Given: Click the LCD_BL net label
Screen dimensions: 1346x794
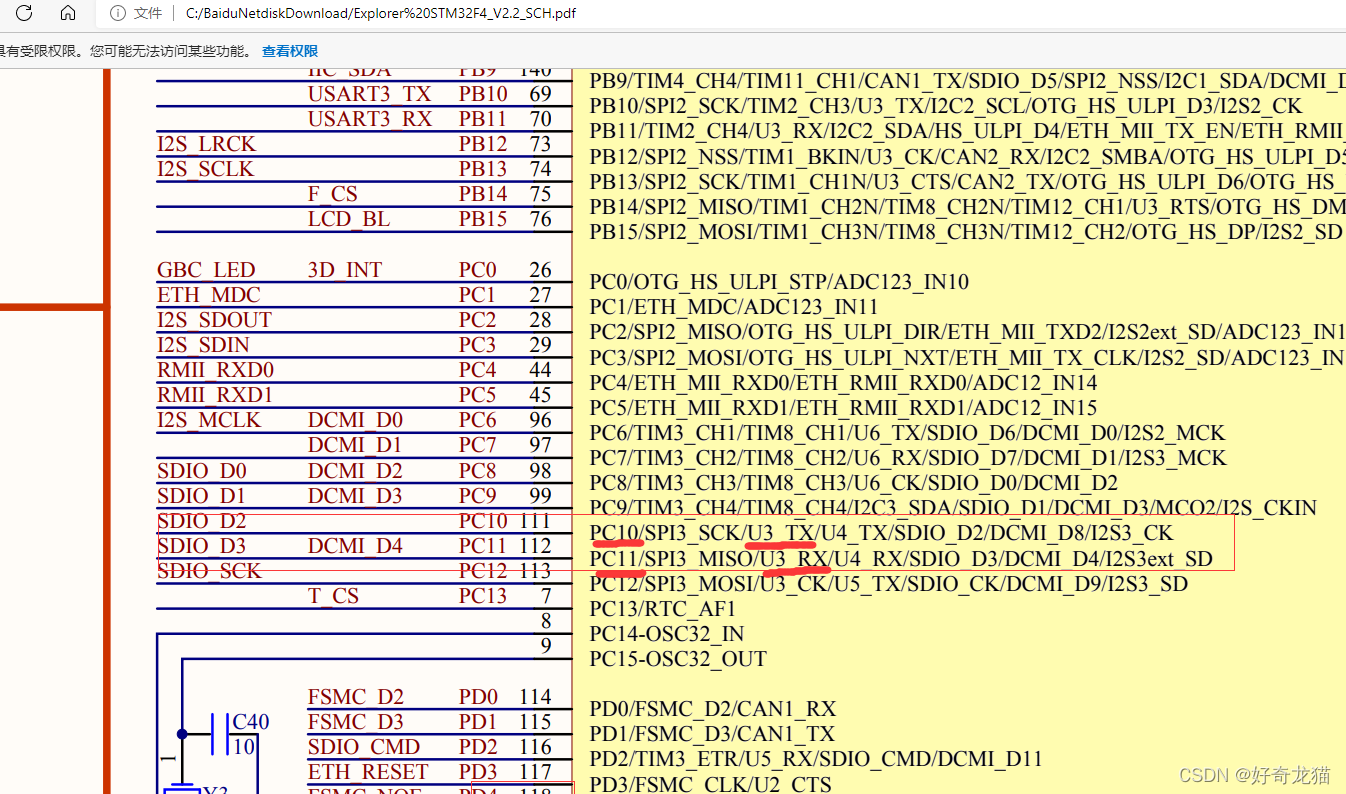Looking at the screenshot, I should (x=349, y=219).
